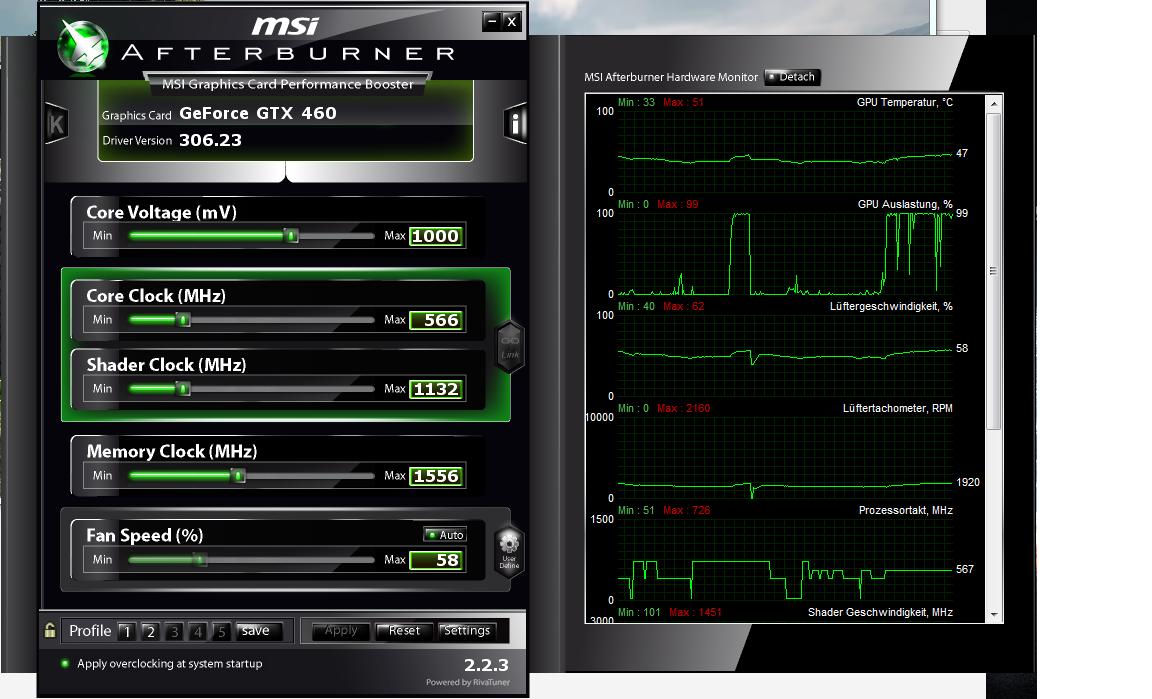This screenshot has height=699, width=1152.
Task: Click the profile save button
Action: pos(259,631)
